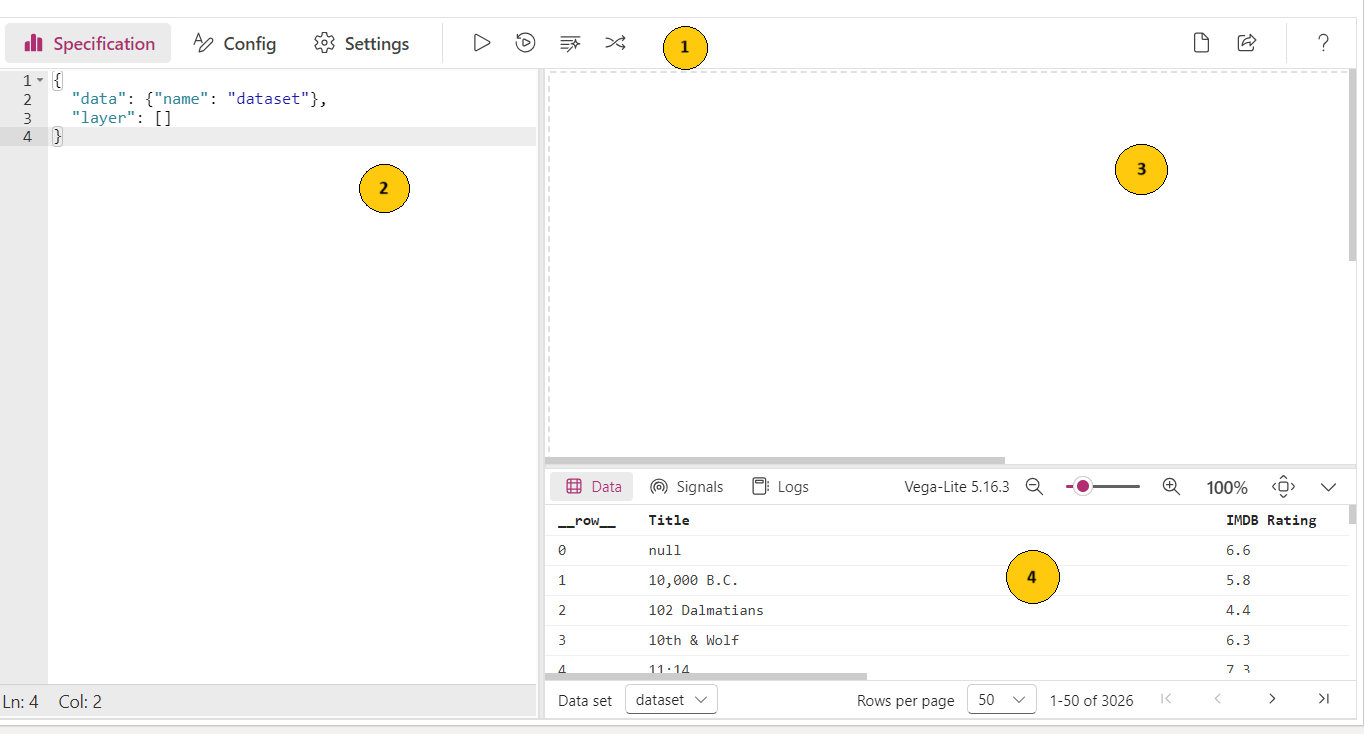This screenshot has height=734, width=1364.
Task: Open the Data set dropdown
Action: point(670,699)
